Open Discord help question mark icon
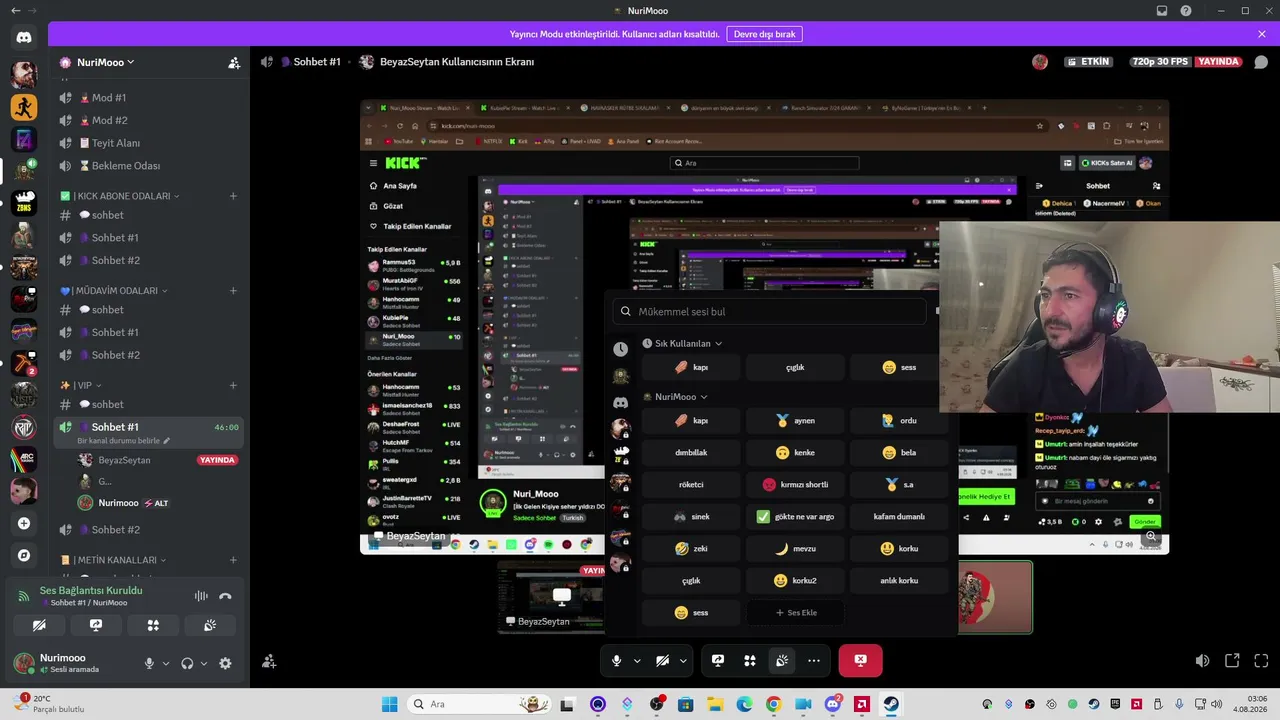1280x720 pixels. click(1186, 11)
